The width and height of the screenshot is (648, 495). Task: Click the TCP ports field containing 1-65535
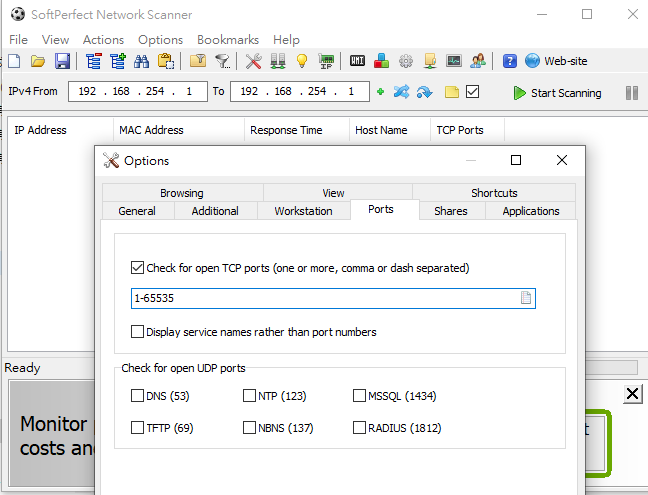(333, 298)
